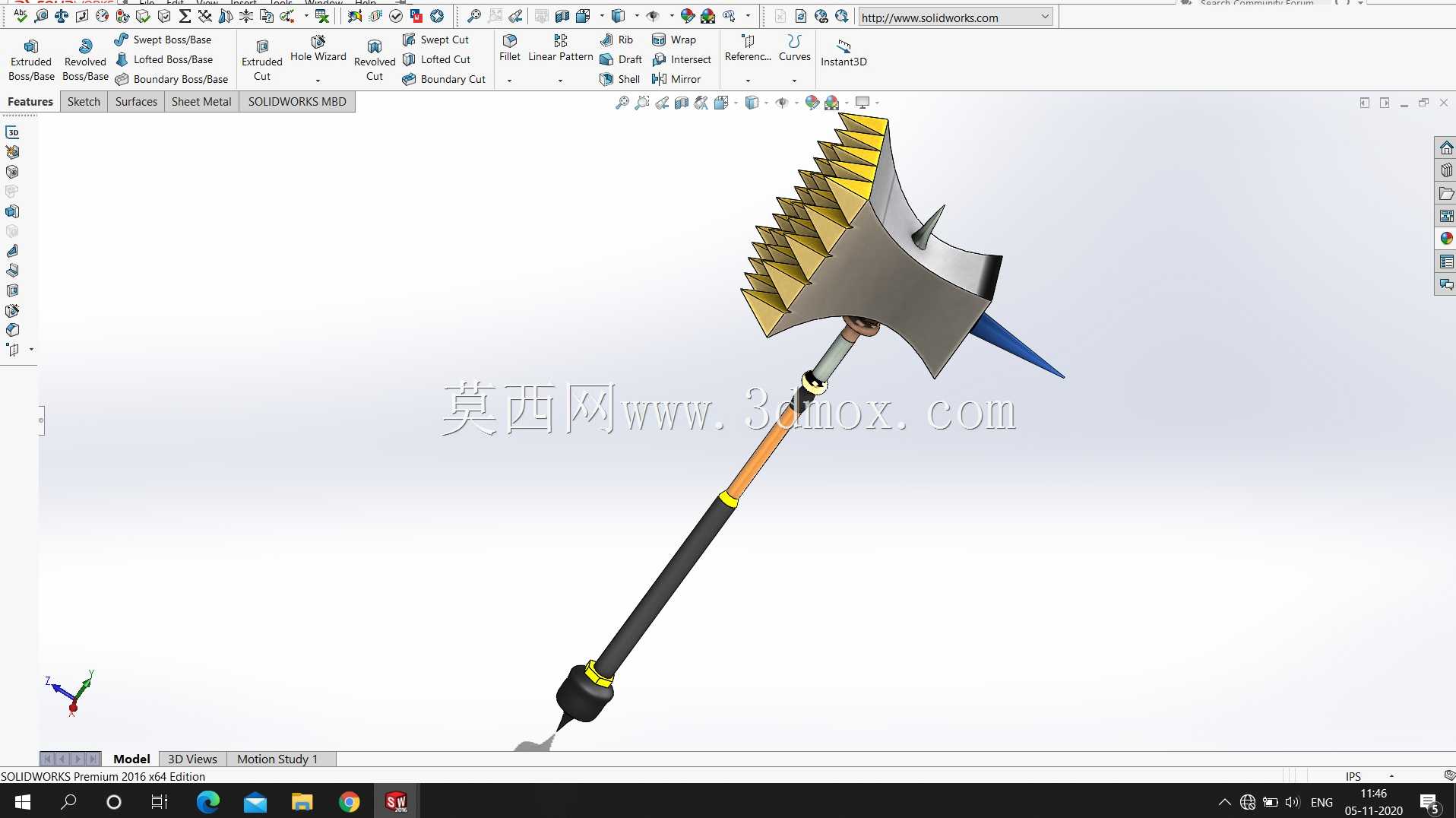Select the Extruded Boss/Base tool

point(31,59)
